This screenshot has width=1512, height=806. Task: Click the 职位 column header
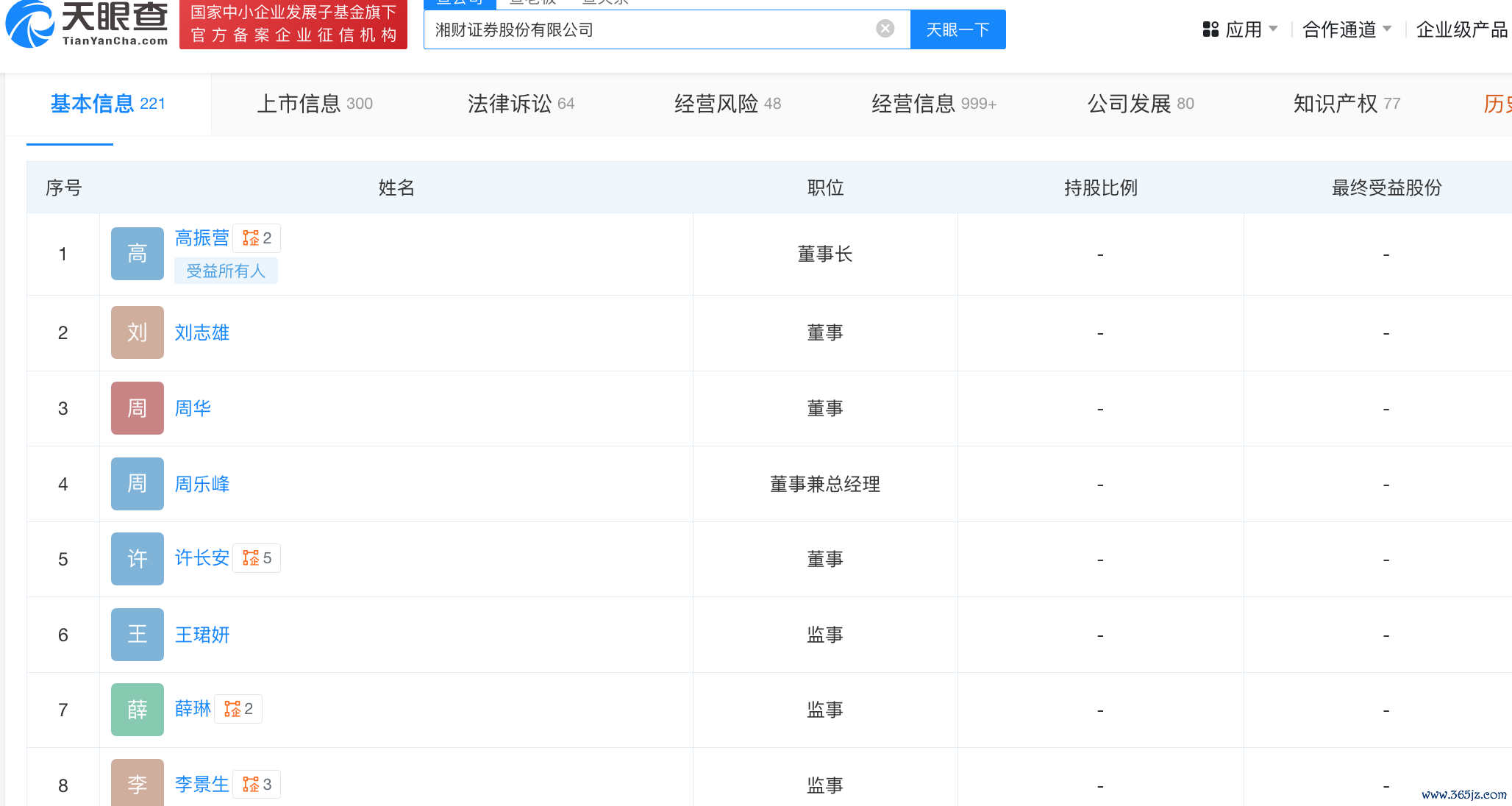(x=825, y=188)
